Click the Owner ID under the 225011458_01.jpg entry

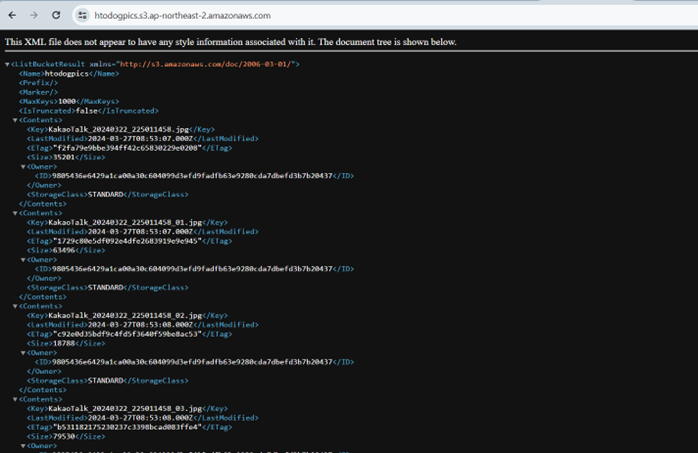192,269
